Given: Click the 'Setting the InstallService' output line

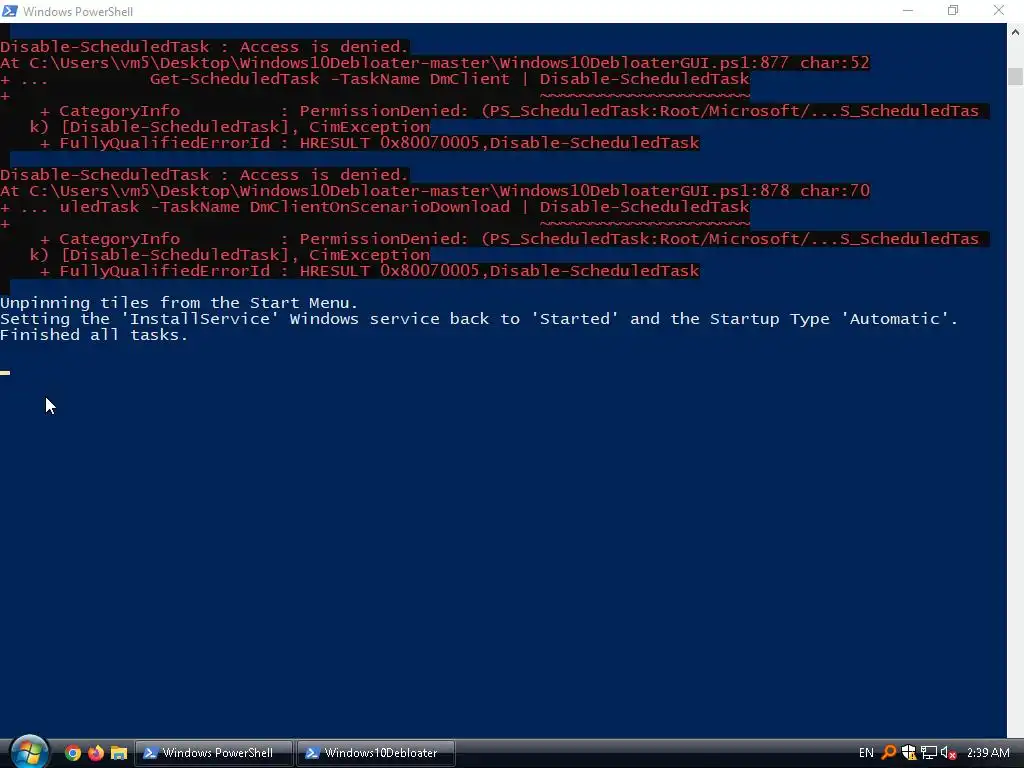Looking at the screenshot, I should tap(479, 319).
